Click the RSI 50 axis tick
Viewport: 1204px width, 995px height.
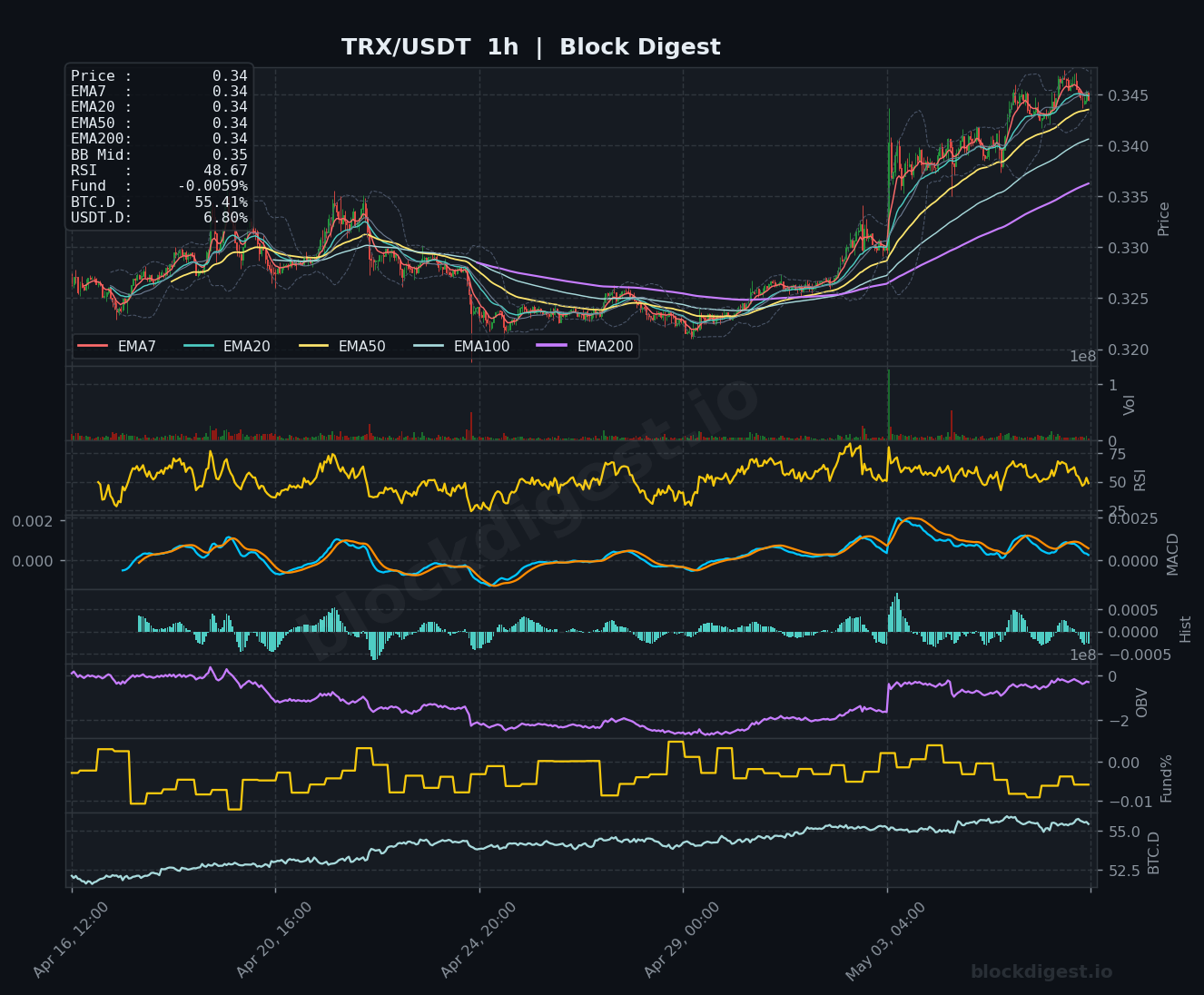click(x=1117, y=482)
